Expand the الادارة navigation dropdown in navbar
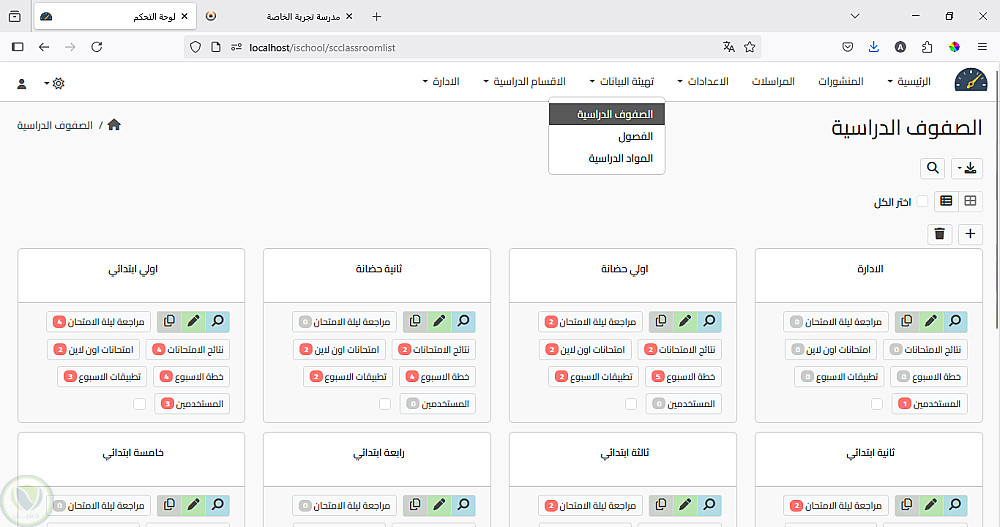The width and height of the screenshot is (1000, 527). [441, 82]
